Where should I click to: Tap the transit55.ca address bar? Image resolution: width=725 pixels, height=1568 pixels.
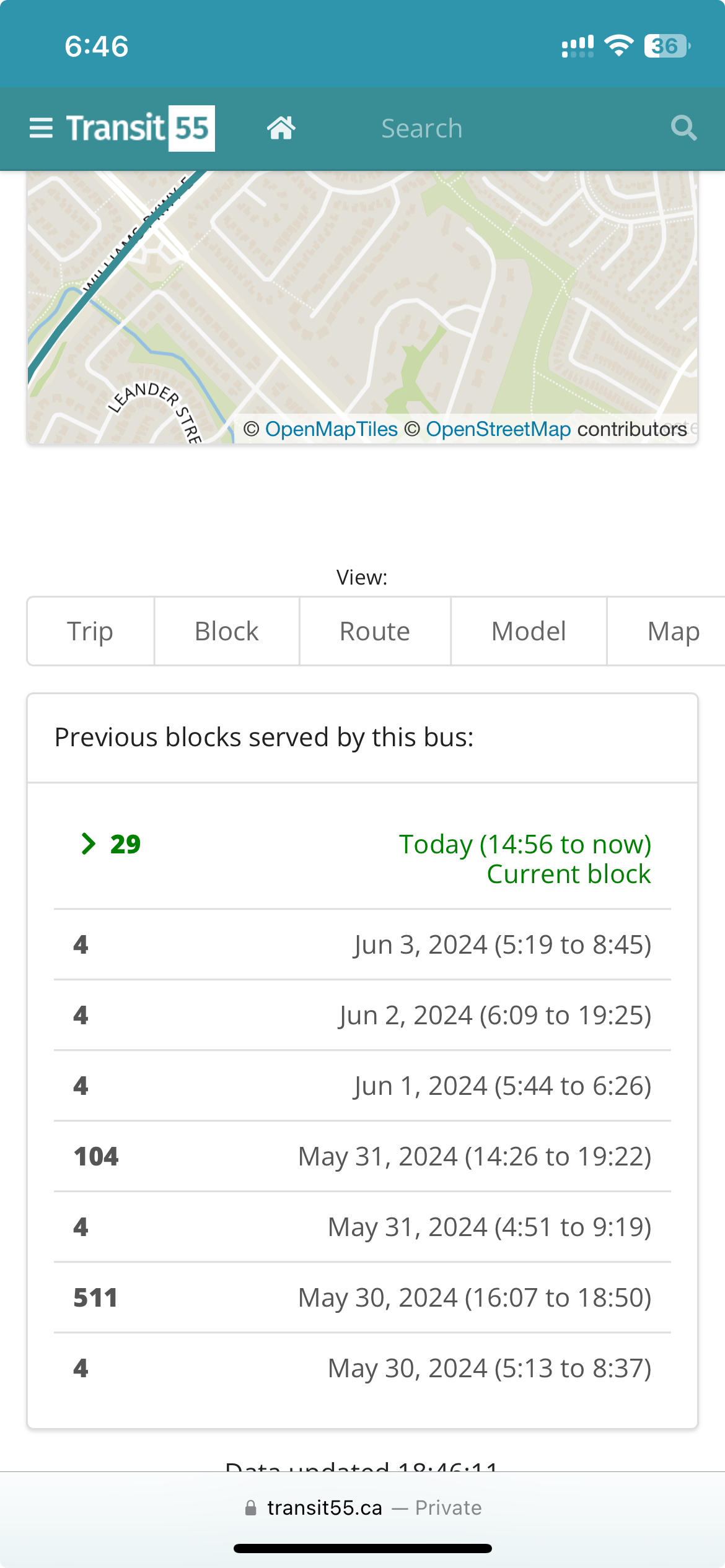pyautogui.click(x=362, y=1507)
